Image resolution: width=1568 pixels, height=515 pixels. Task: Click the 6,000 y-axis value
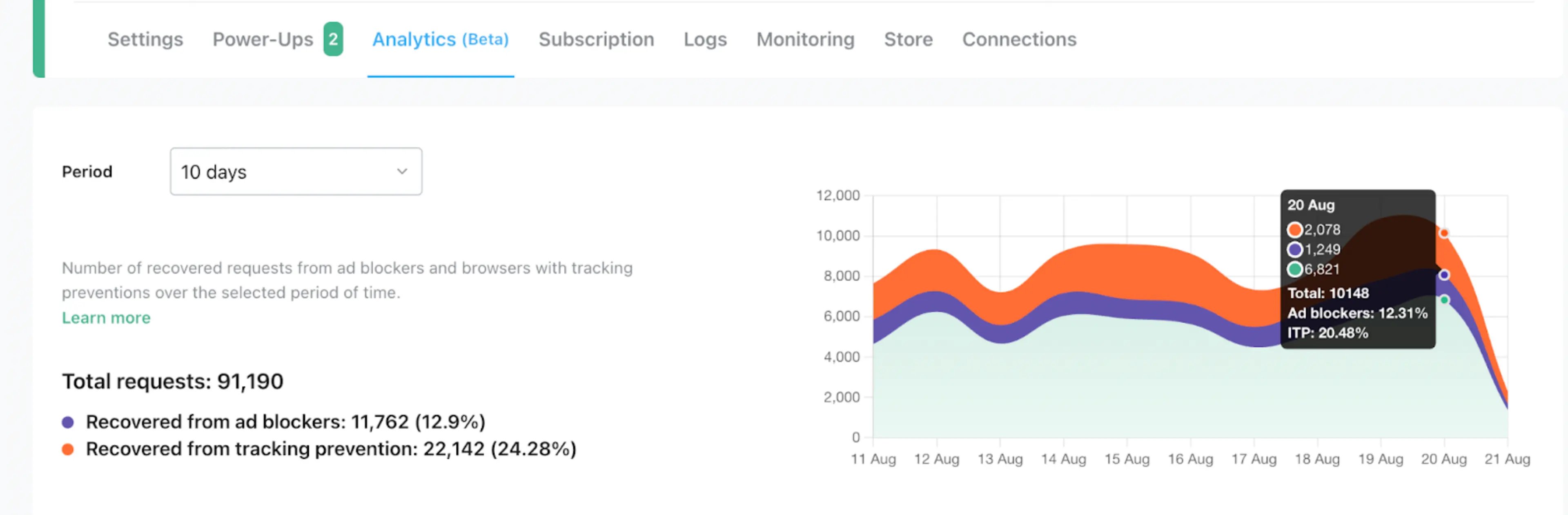pos(841,316)
